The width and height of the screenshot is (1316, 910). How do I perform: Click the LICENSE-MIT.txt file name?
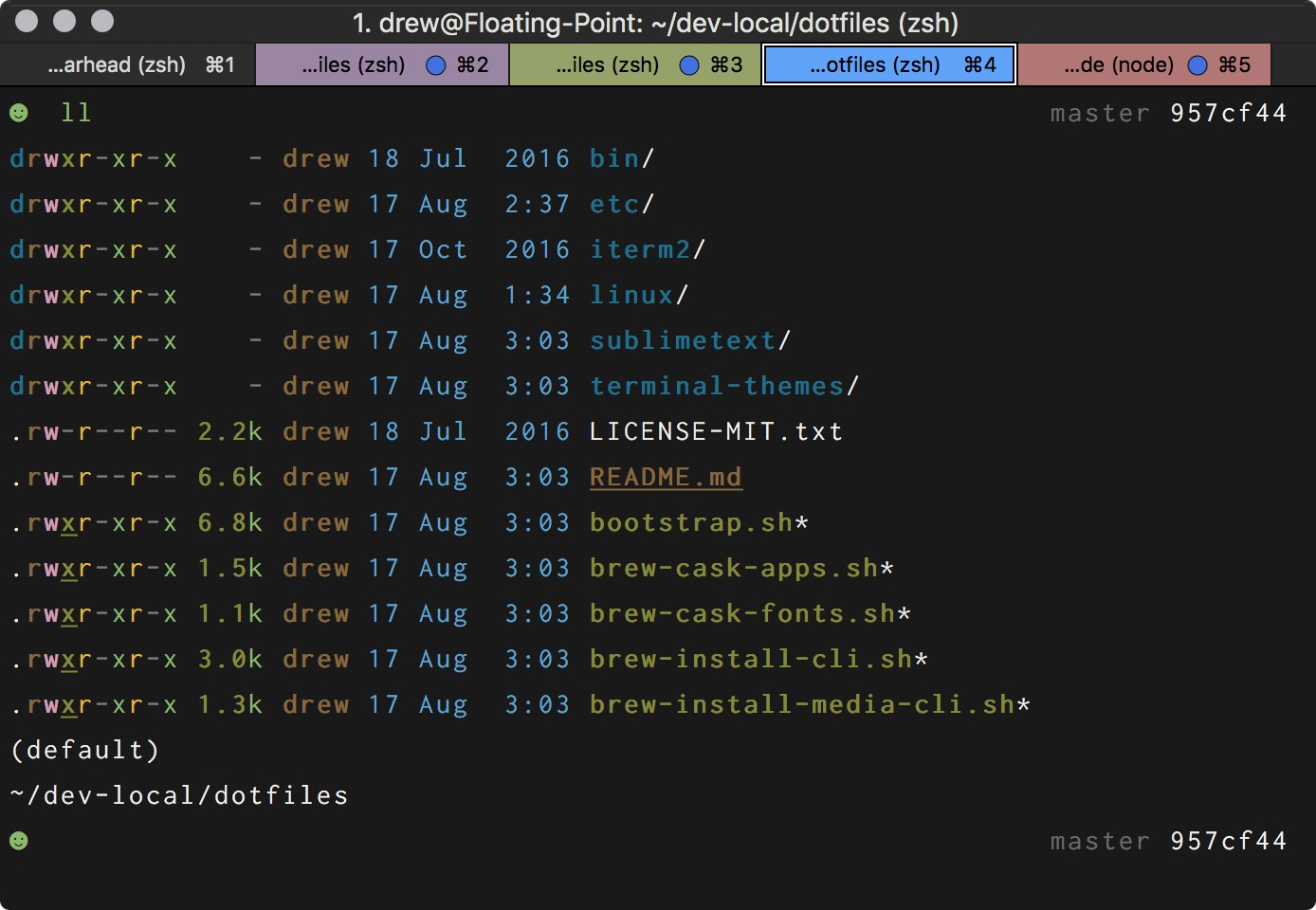pyautogui.click(x=716, y=431)
